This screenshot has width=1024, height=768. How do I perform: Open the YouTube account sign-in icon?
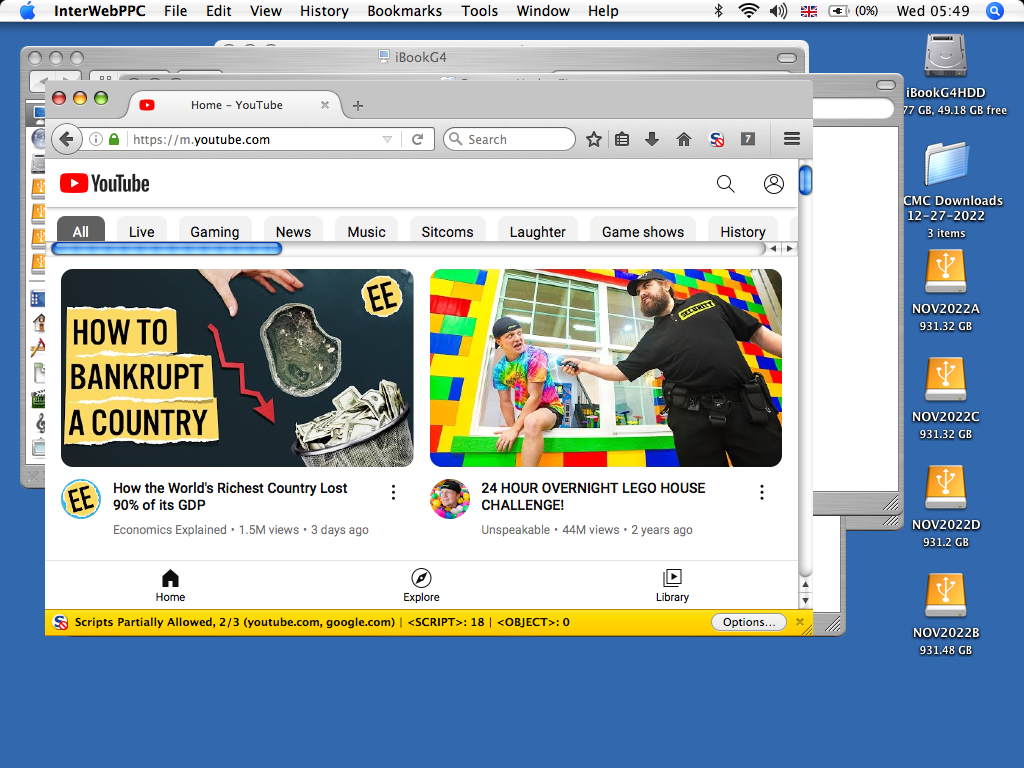[774, 184]
